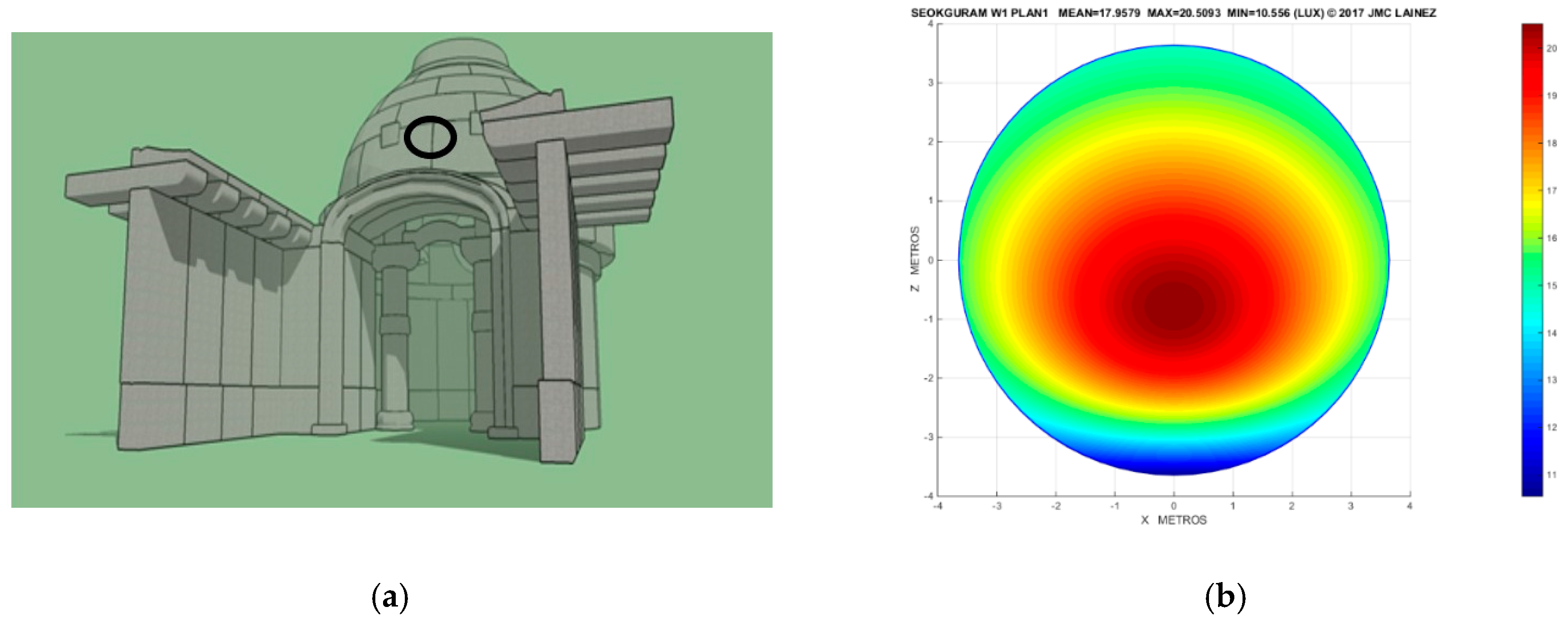Click the 'SEOKGURAM W1 PLAN1' plot title

coord(979,13)
